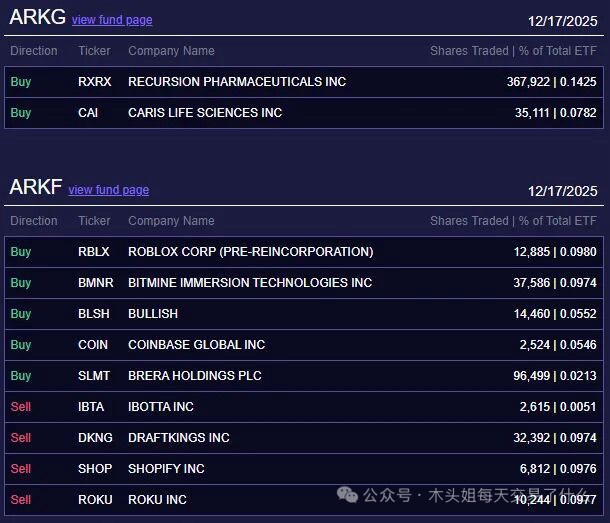Screen dimensions: 610x523
Task: Click shares value 2,524 | 0.0546
Action: [558, 345]
